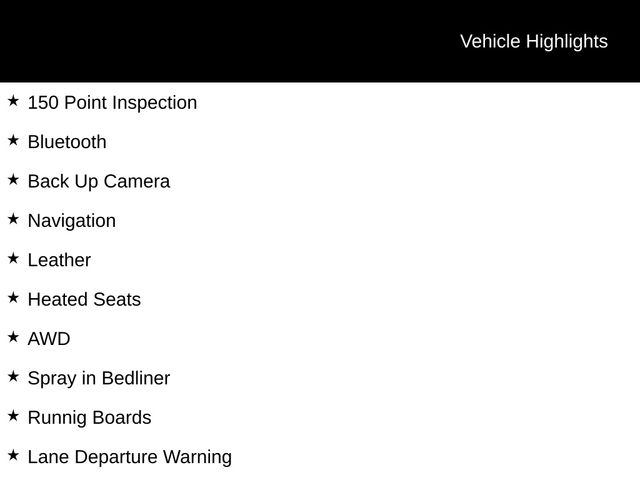Click the Bluetooth highlight label
Screen dimensions: 640x480
67,142
